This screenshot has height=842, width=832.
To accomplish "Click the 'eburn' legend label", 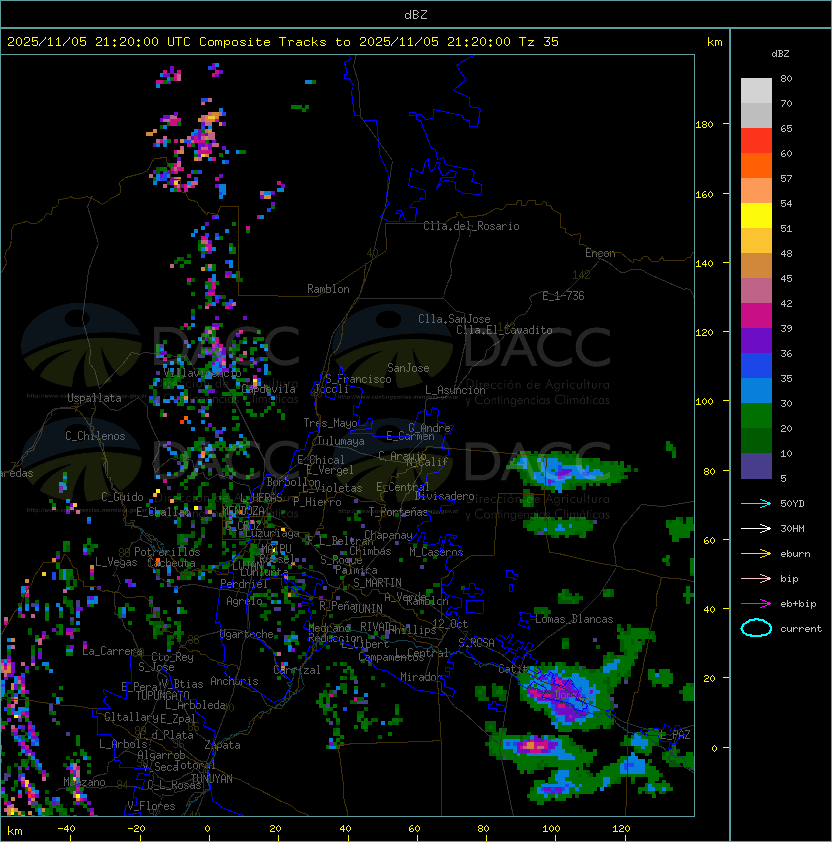I will point(795,554).
